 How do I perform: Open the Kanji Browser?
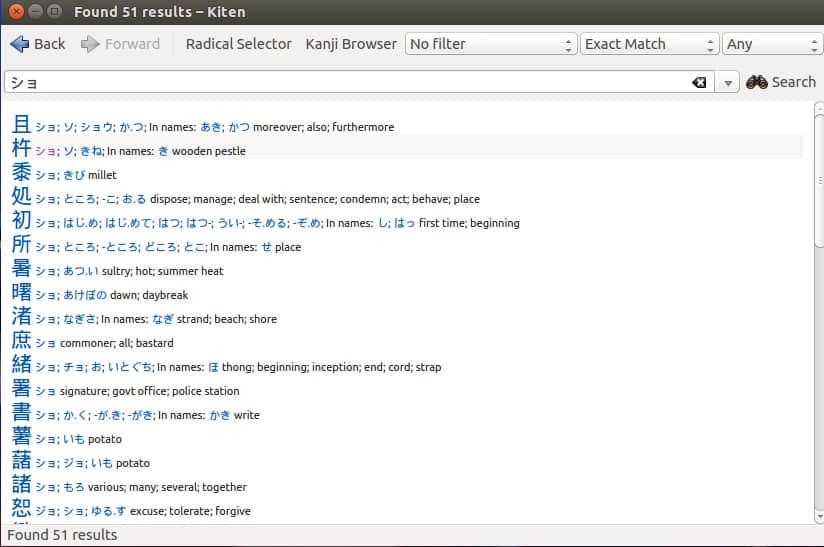[x=351, y=44]
